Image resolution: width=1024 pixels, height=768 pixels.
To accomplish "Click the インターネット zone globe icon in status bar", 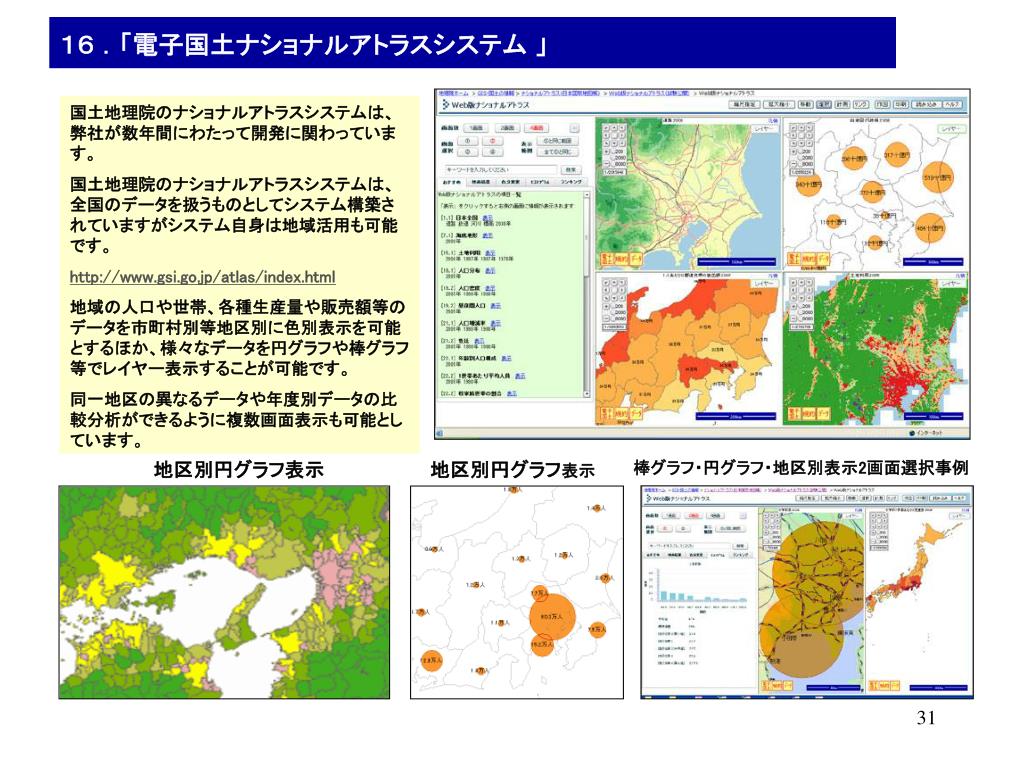I will pos(912,433).
